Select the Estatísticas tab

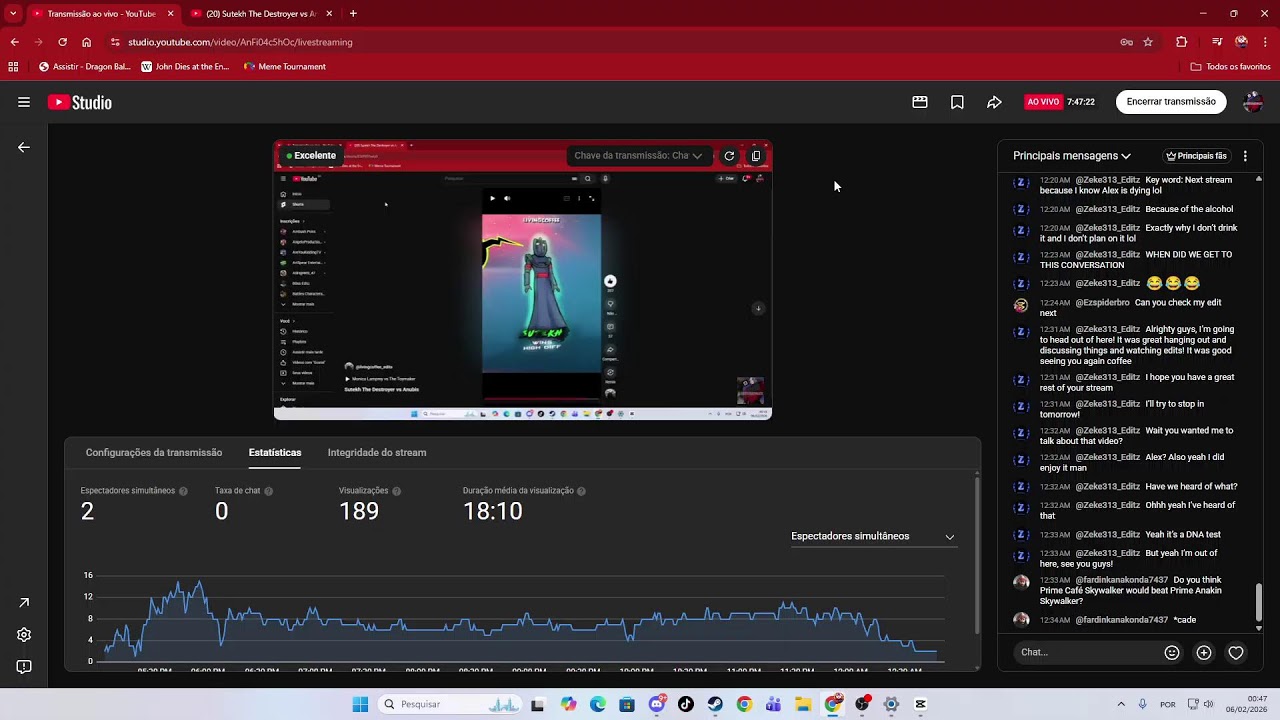275,453
